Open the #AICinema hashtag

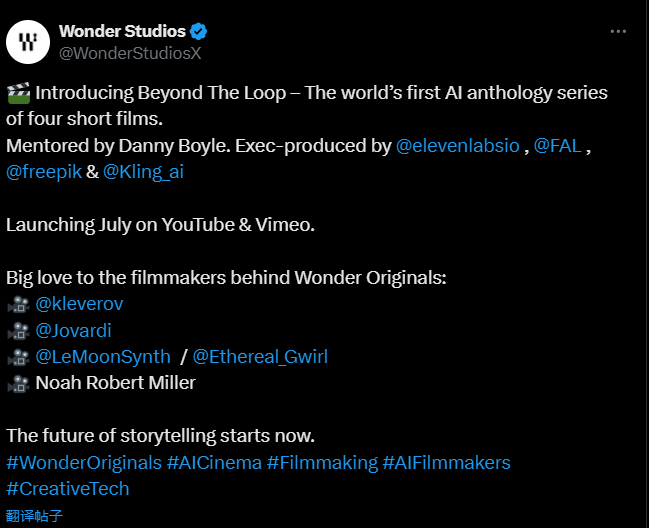tap(214, 463)
